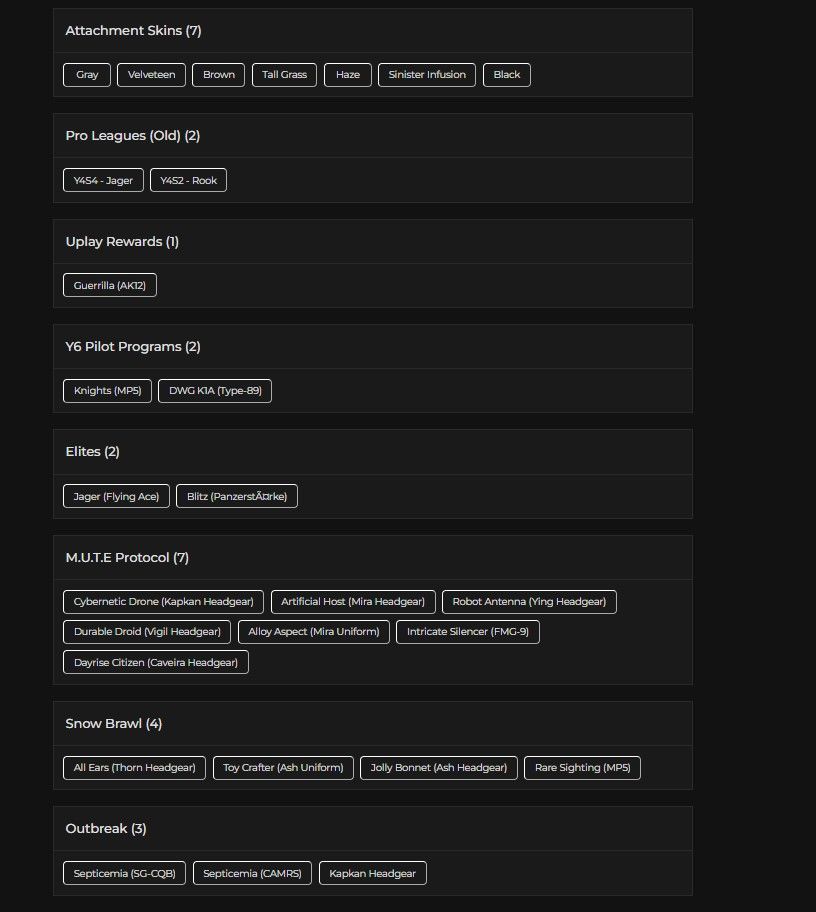Screen dimensions: 816x912
Task: Select Jolly Bonnet (Ash Headgear) tag
Action: click(439, 768)
